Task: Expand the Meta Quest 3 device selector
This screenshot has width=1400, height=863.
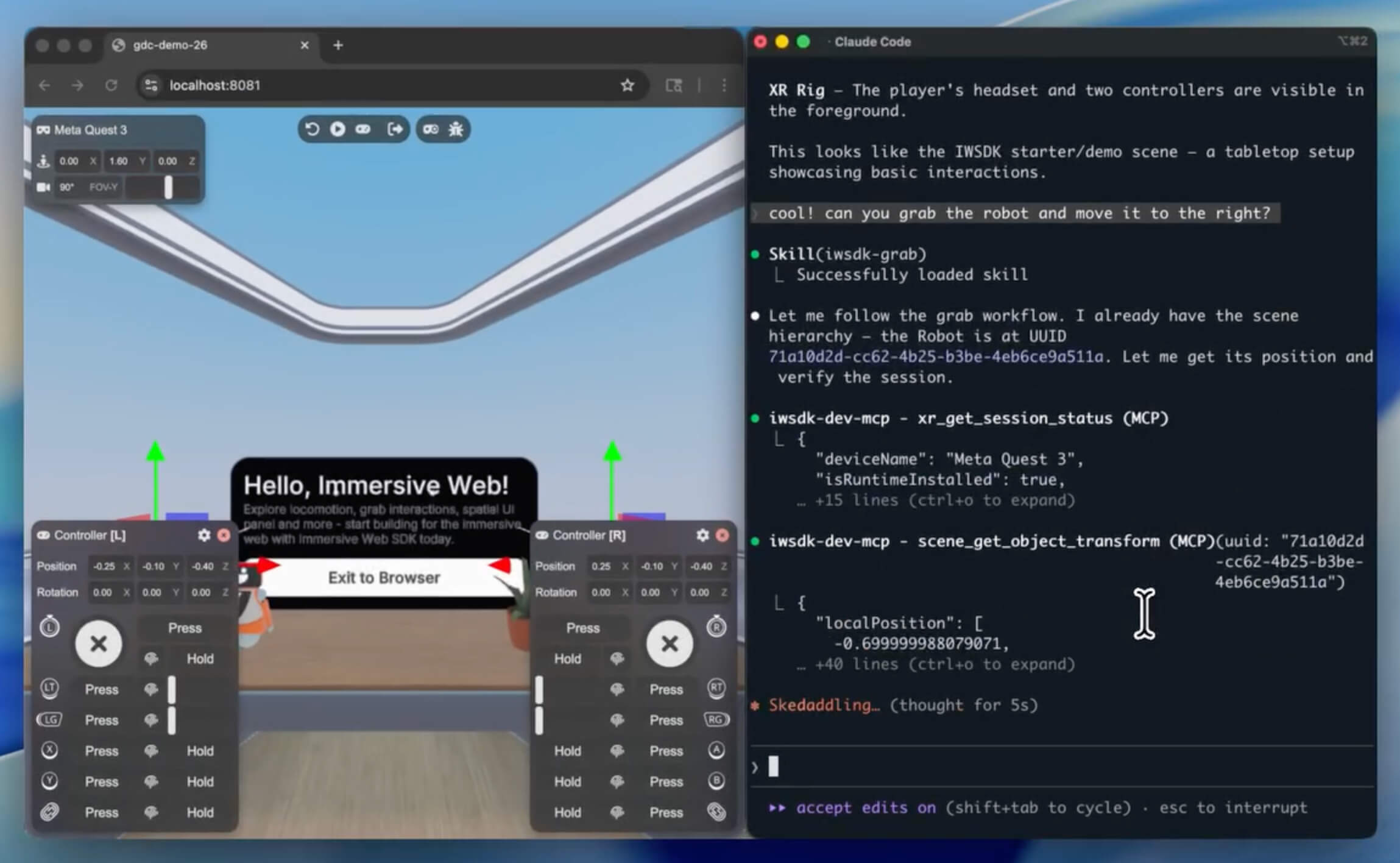Action: 90,130
